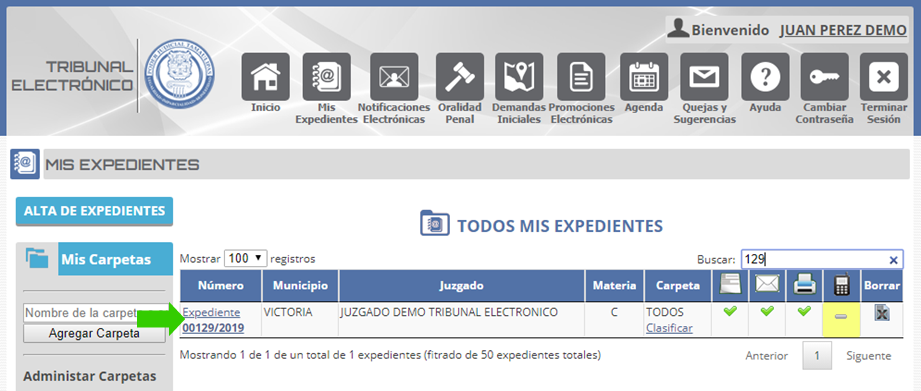The width and height of the screenshot is (921, 391).
Task: Click the ALTA DE EXPEDIENTES button
Action: [x=95, y=211]
